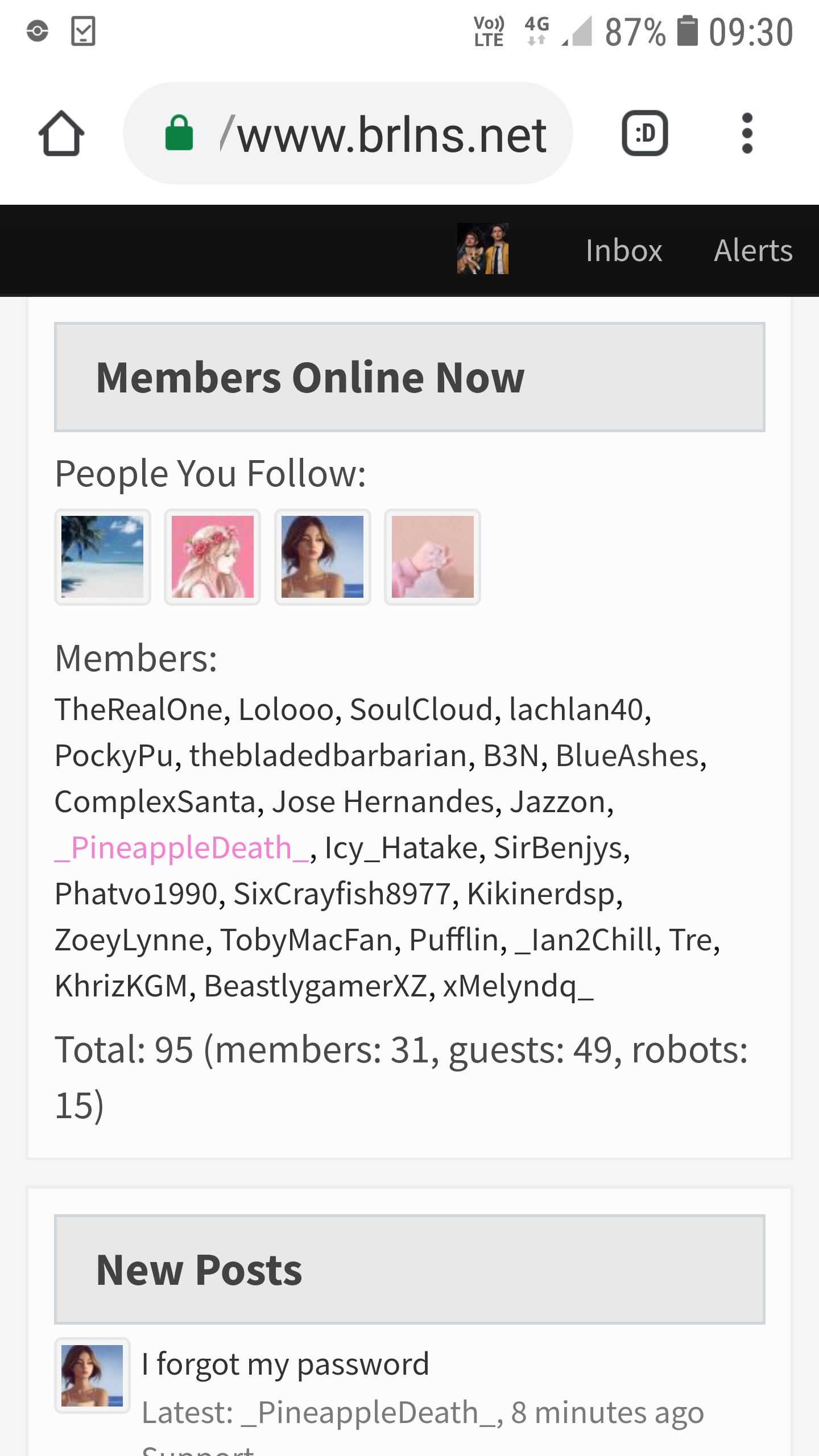Open the beach avatar followed member

click(x=102, y=557)
